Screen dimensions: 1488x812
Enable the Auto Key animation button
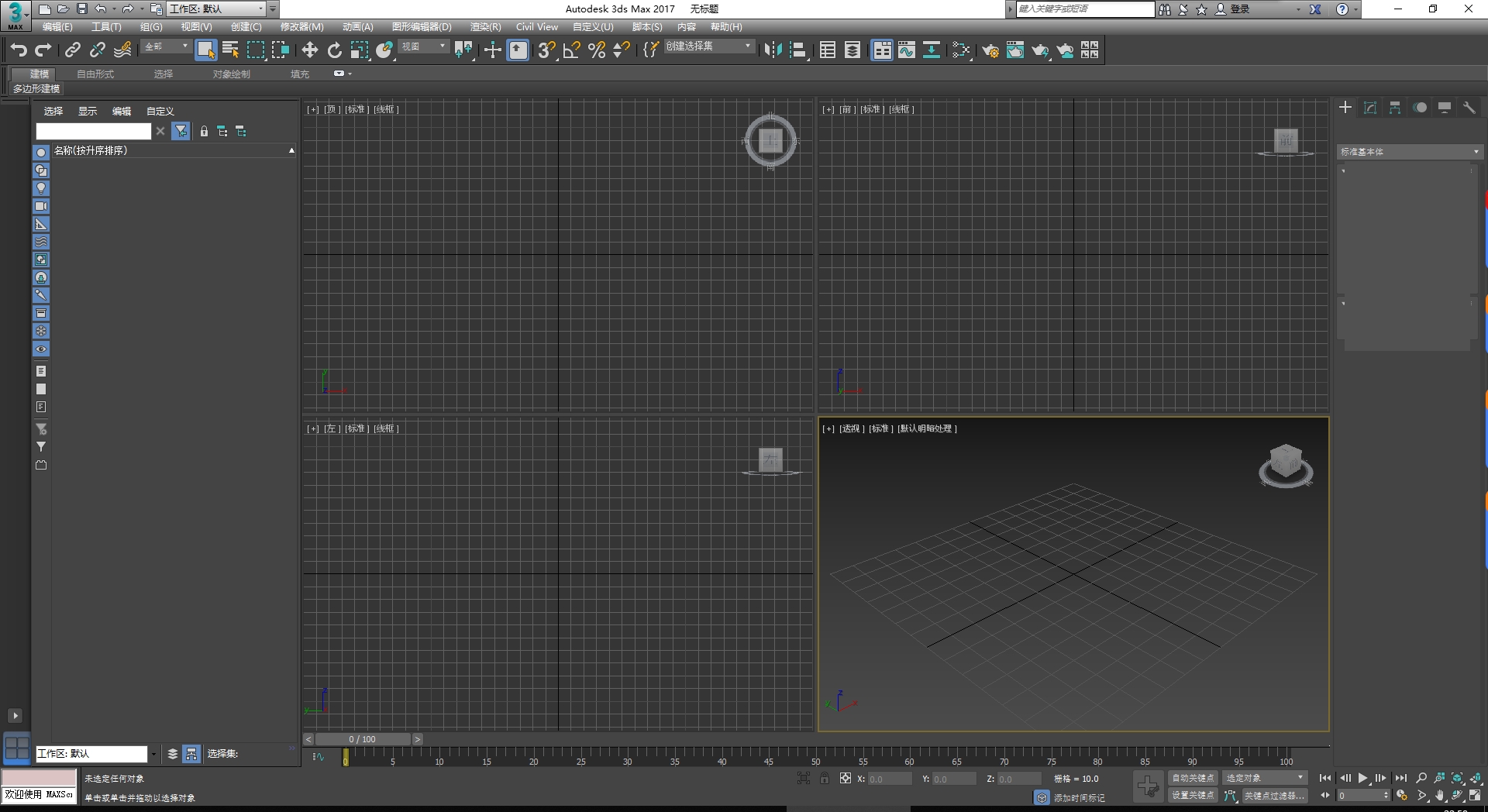click(1191, 778)
